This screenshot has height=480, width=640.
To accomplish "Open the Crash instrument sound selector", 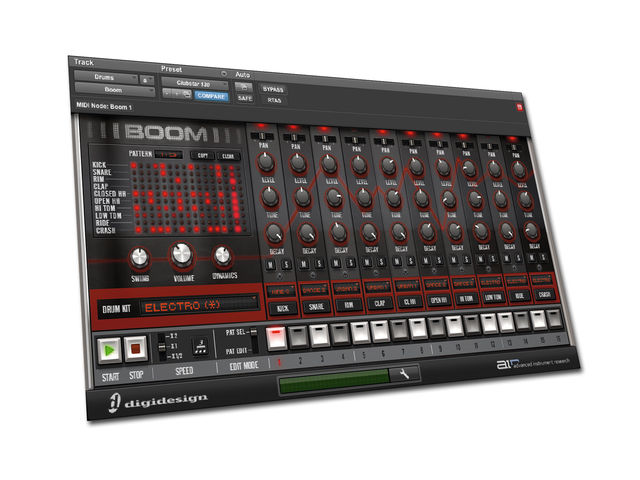I will pos(542,280).
